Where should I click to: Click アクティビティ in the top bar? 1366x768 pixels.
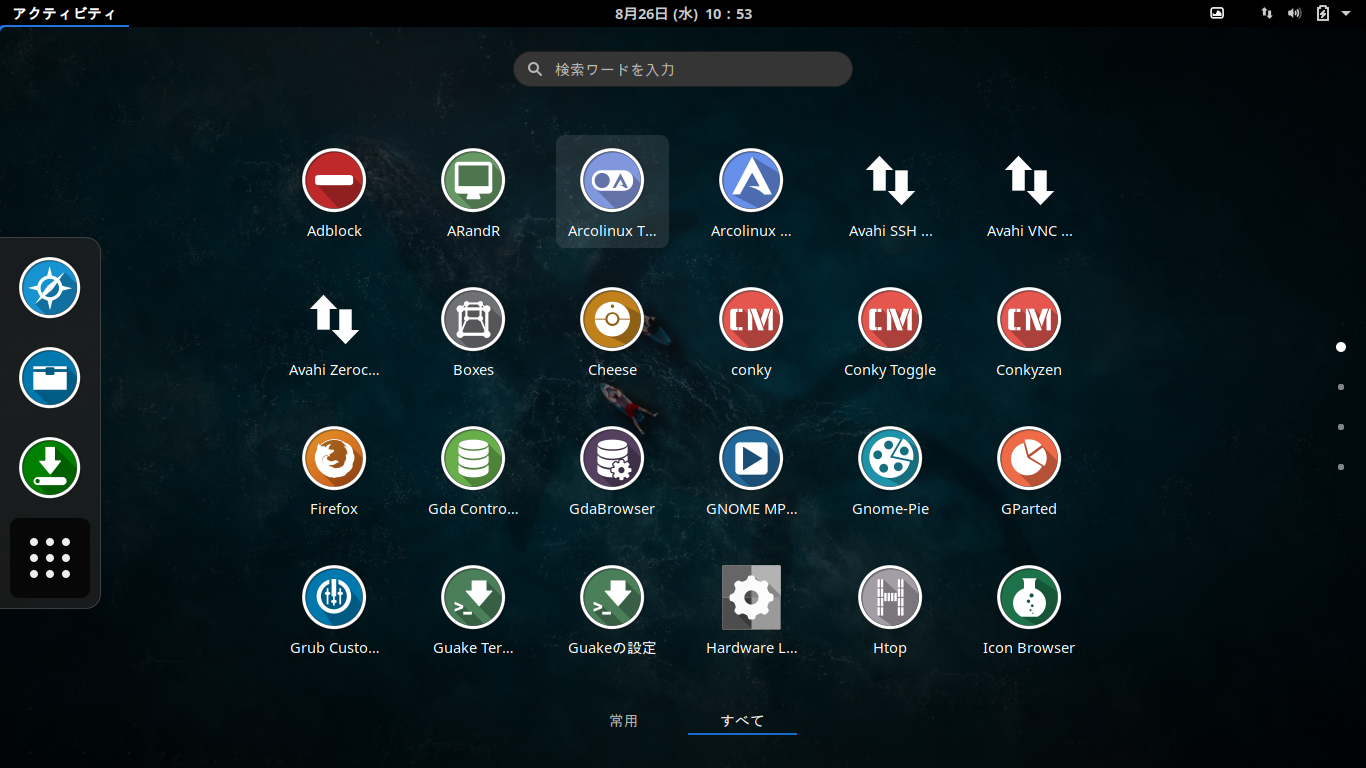click(x=64, y=13)
